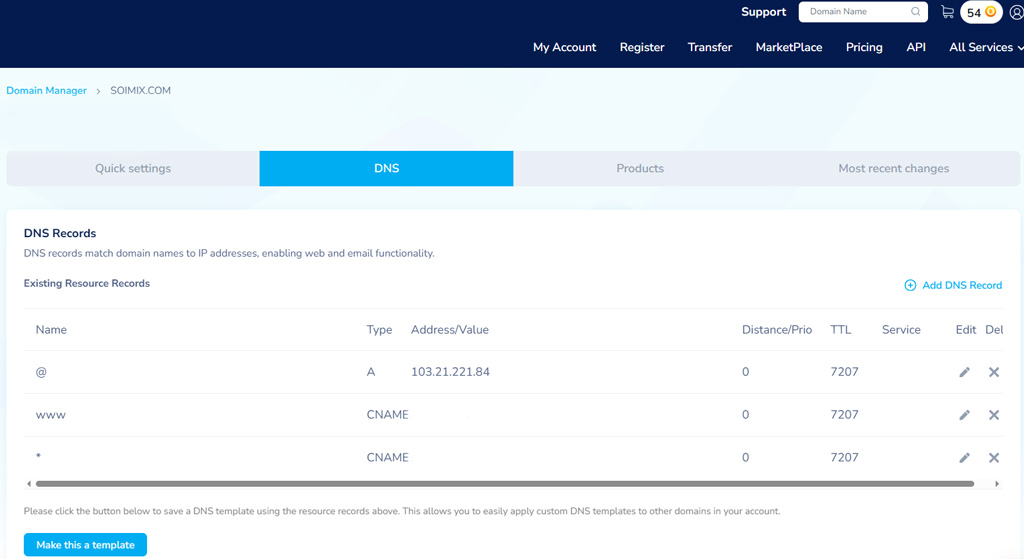
Task: Click the TTL column header
Action: click(x=840, y=330)
